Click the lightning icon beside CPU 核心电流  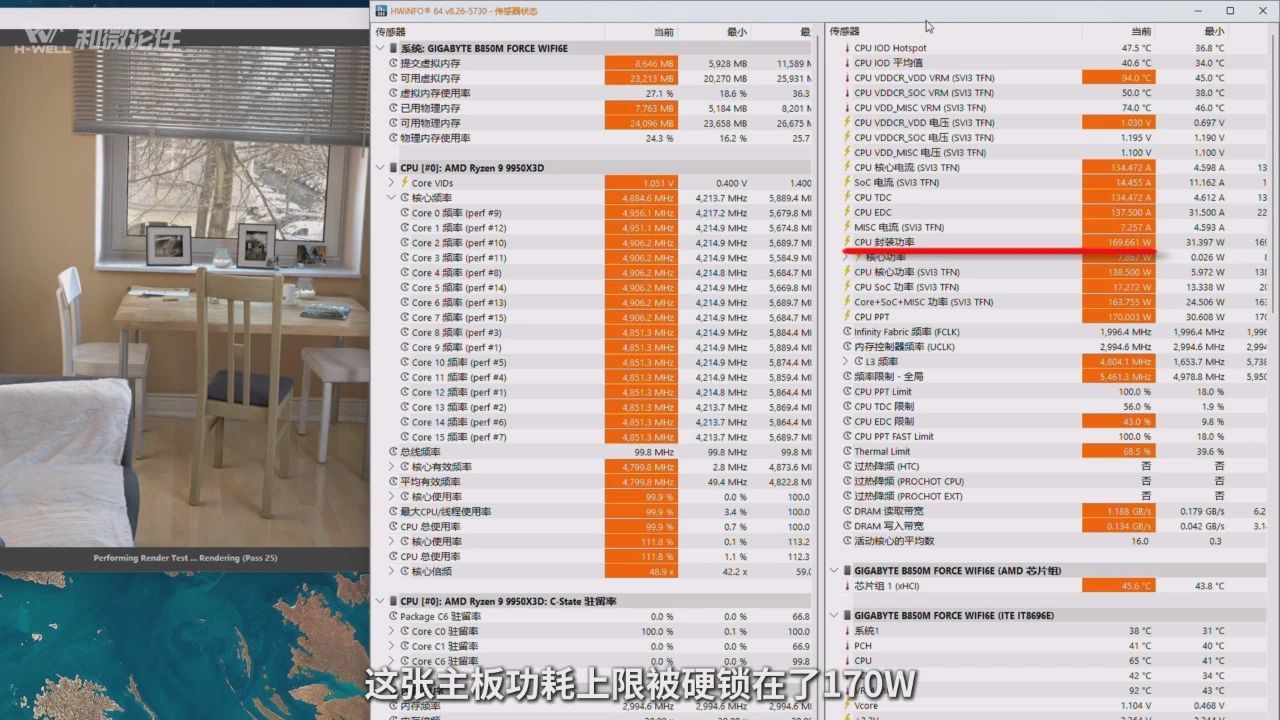tap(847, 168)
